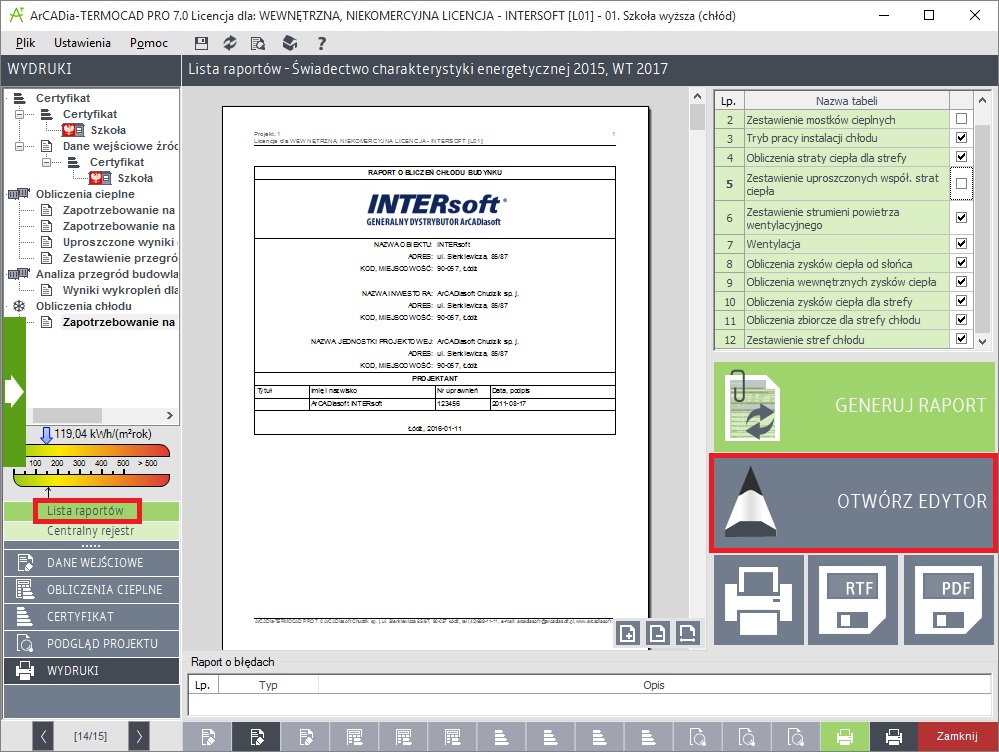Click the white arrow on the green side tab
This screenshot has width=999, height=752.
point(13,391)
